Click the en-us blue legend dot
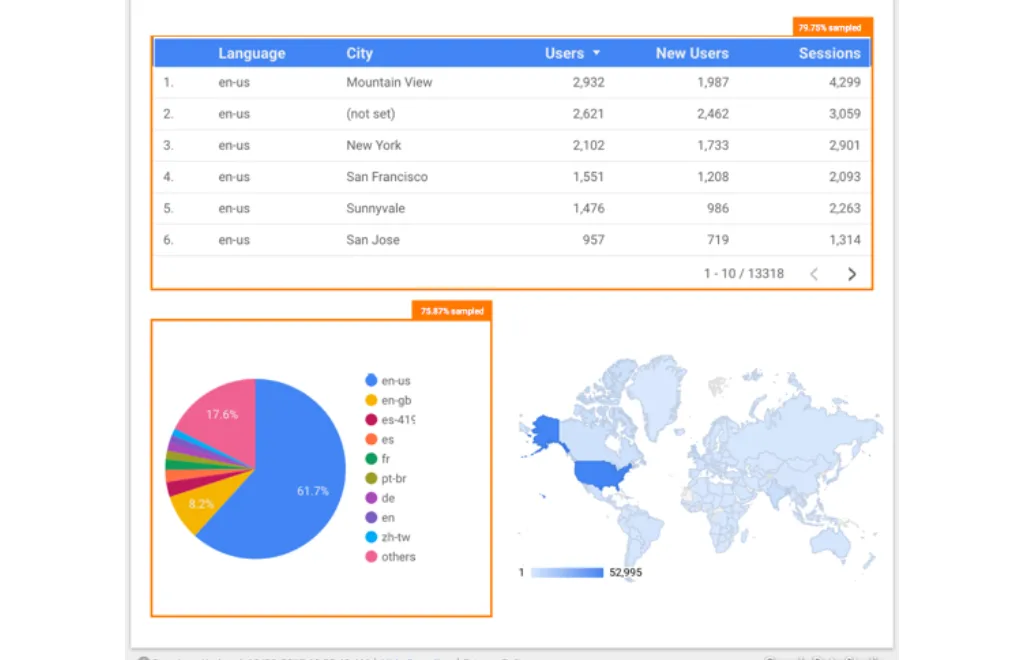1024x660 pixels. point(371,381)
